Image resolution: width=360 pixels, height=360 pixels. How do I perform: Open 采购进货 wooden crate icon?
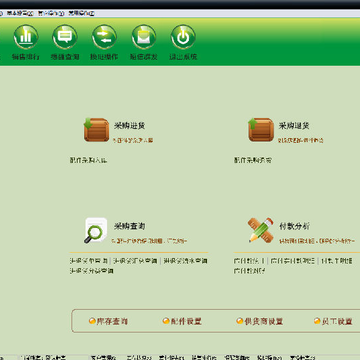[x=96, y=129]
